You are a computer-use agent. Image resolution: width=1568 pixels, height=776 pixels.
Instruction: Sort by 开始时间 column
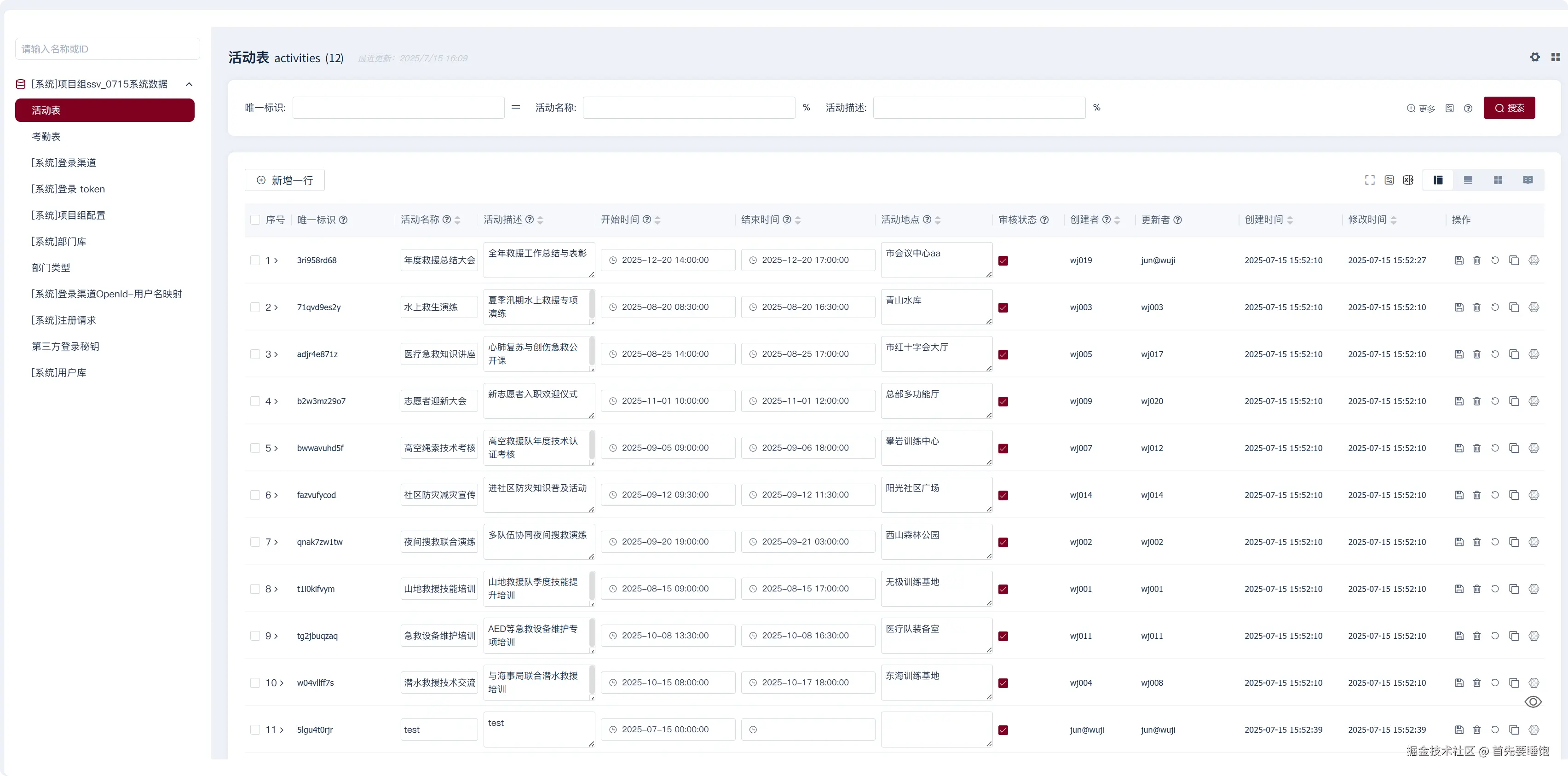coord(657,220)
